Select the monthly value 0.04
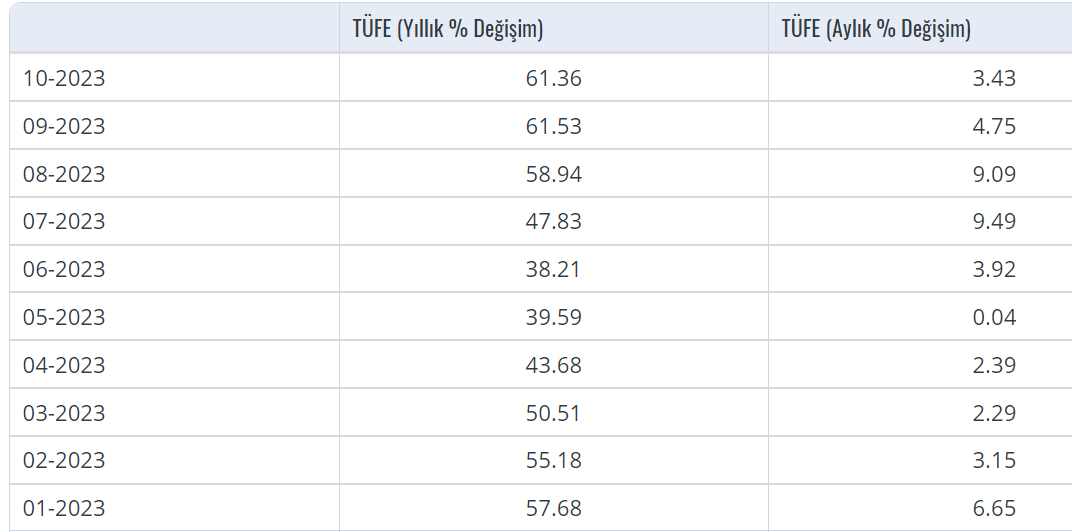1072x532 pixels. (x=994, y=317)
